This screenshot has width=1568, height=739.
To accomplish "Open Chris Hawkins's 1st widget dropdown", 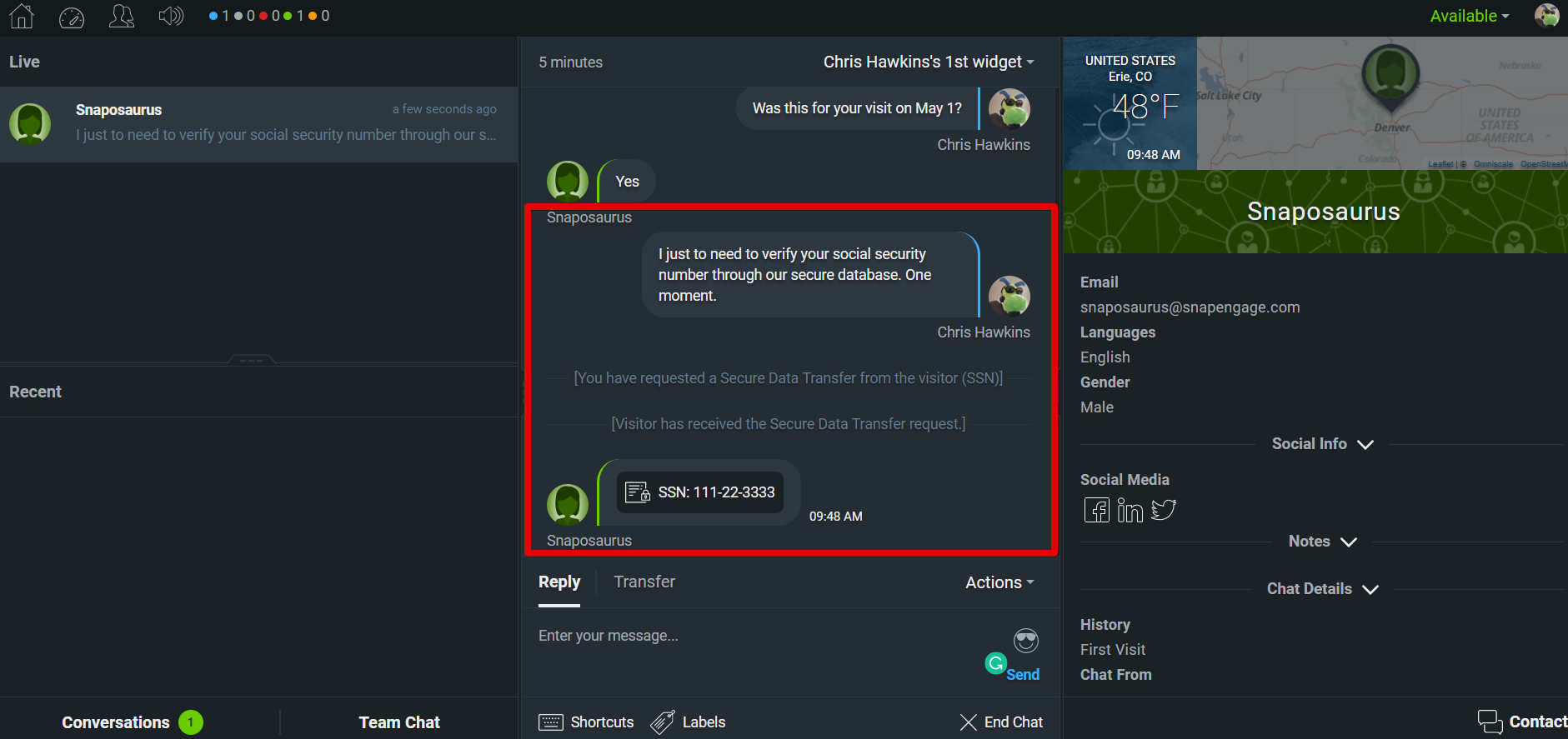I will [x=928, y=62].
